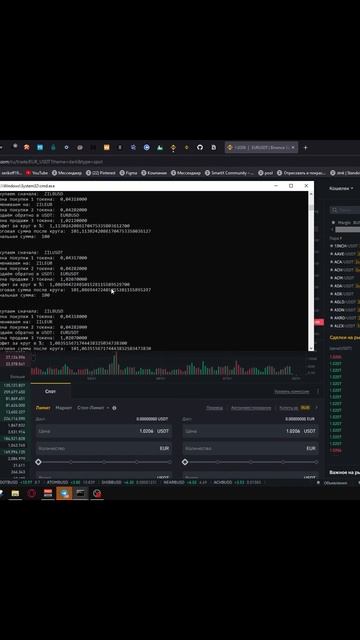
Task: Toggle favorite star for ACM pair
Action: coord(331,278)
